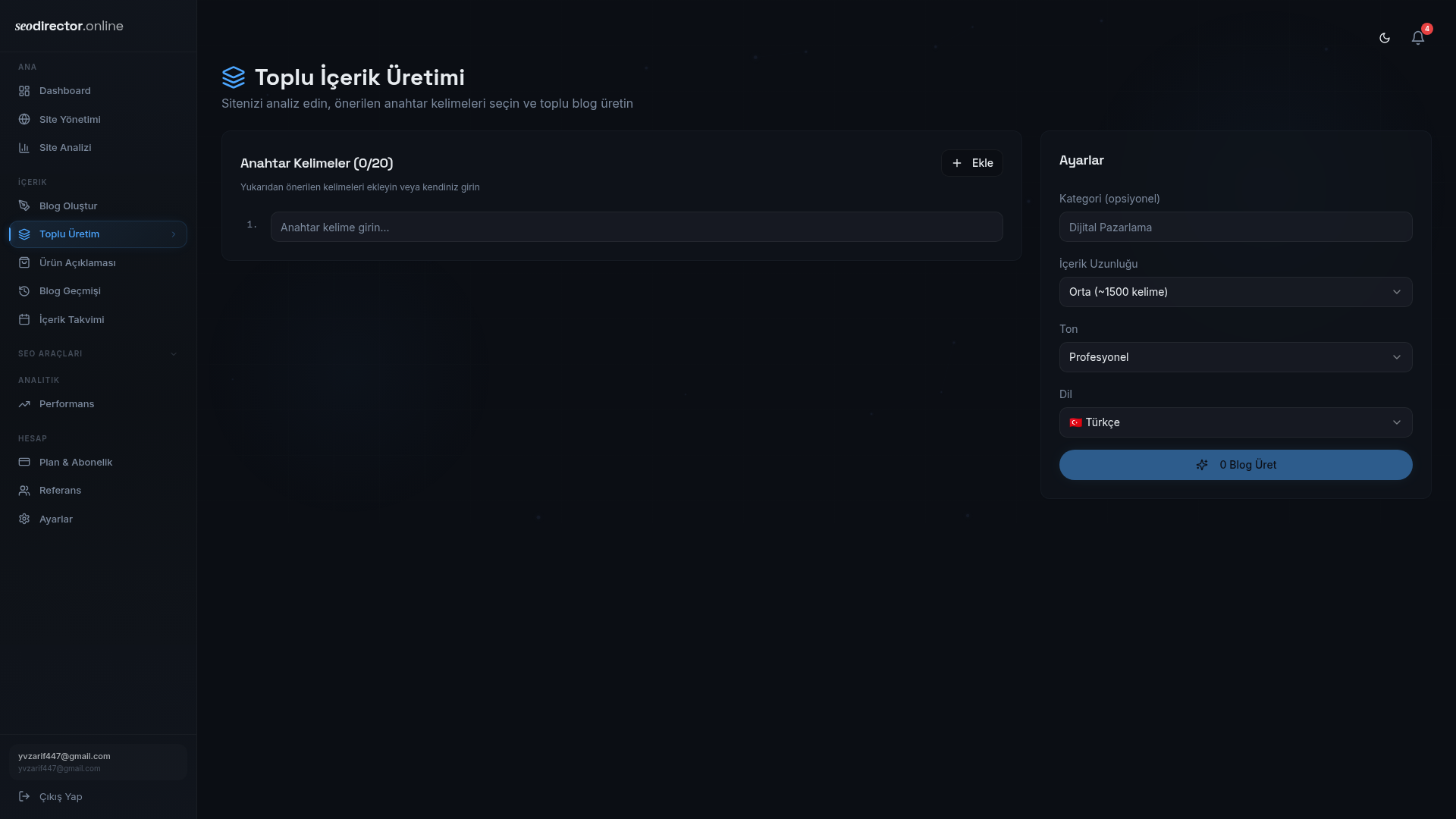Click the Kategori input field
Screen dimensions: 1456x819
[x=1235, y=227]
